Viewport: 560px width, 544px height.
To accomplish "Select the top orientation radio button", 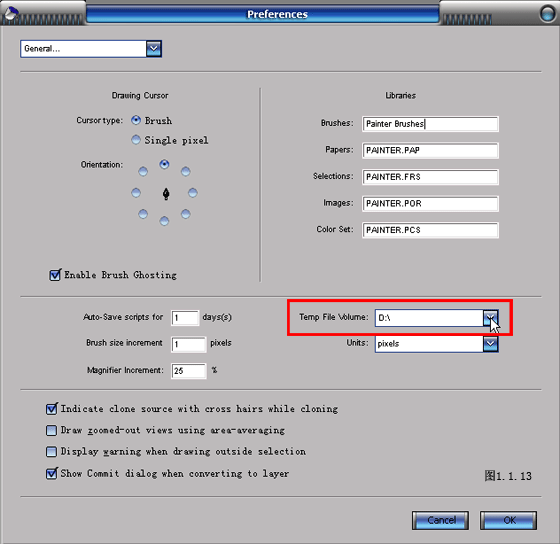I will pyautogui.click(x=164, y=164).
